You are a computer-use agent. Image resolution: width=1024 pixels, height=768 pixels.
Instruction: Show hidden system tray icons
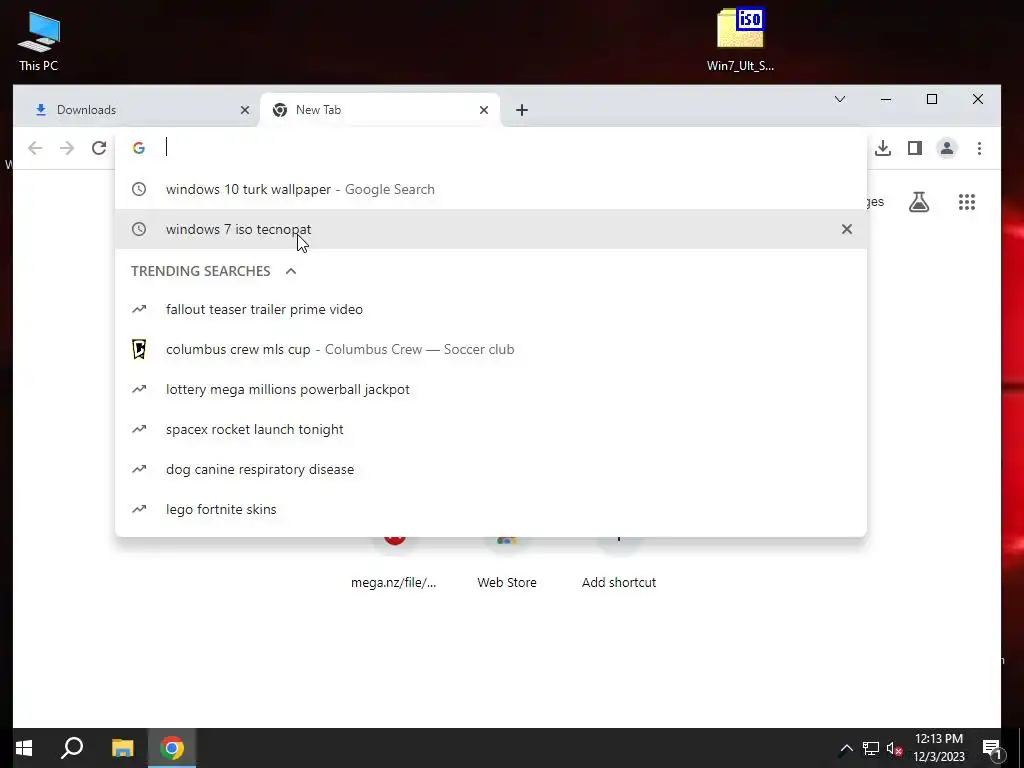pos(846,748)
